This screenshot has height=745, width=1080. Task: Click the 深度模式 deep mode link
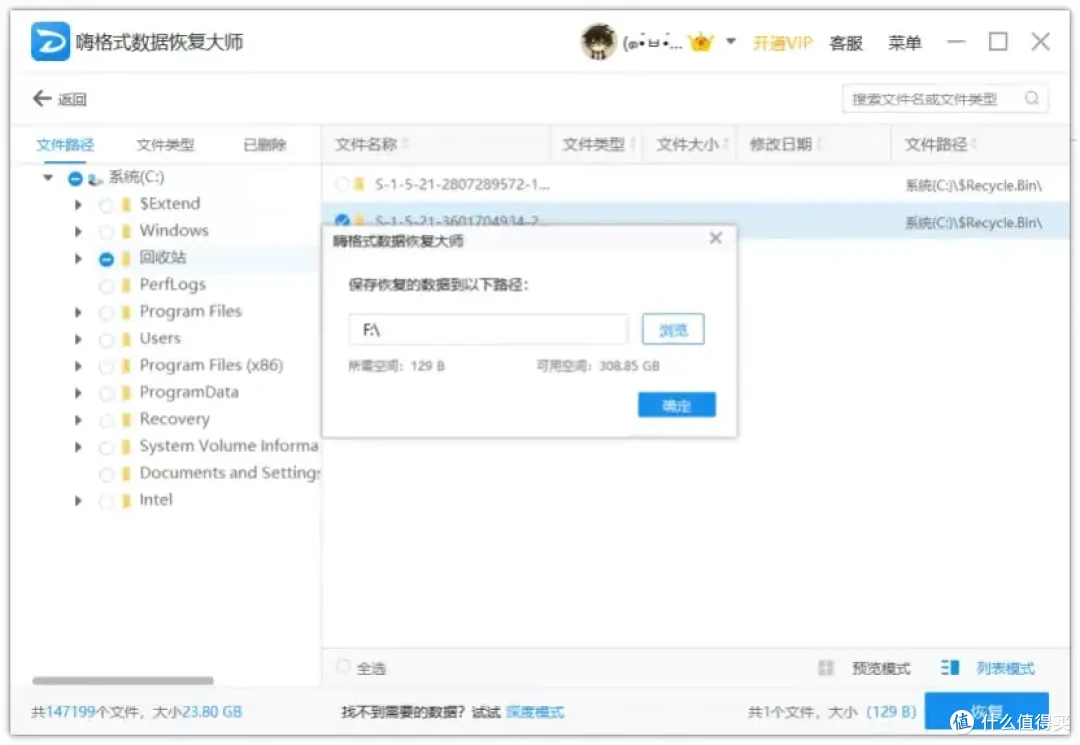(x=535, y=712)
